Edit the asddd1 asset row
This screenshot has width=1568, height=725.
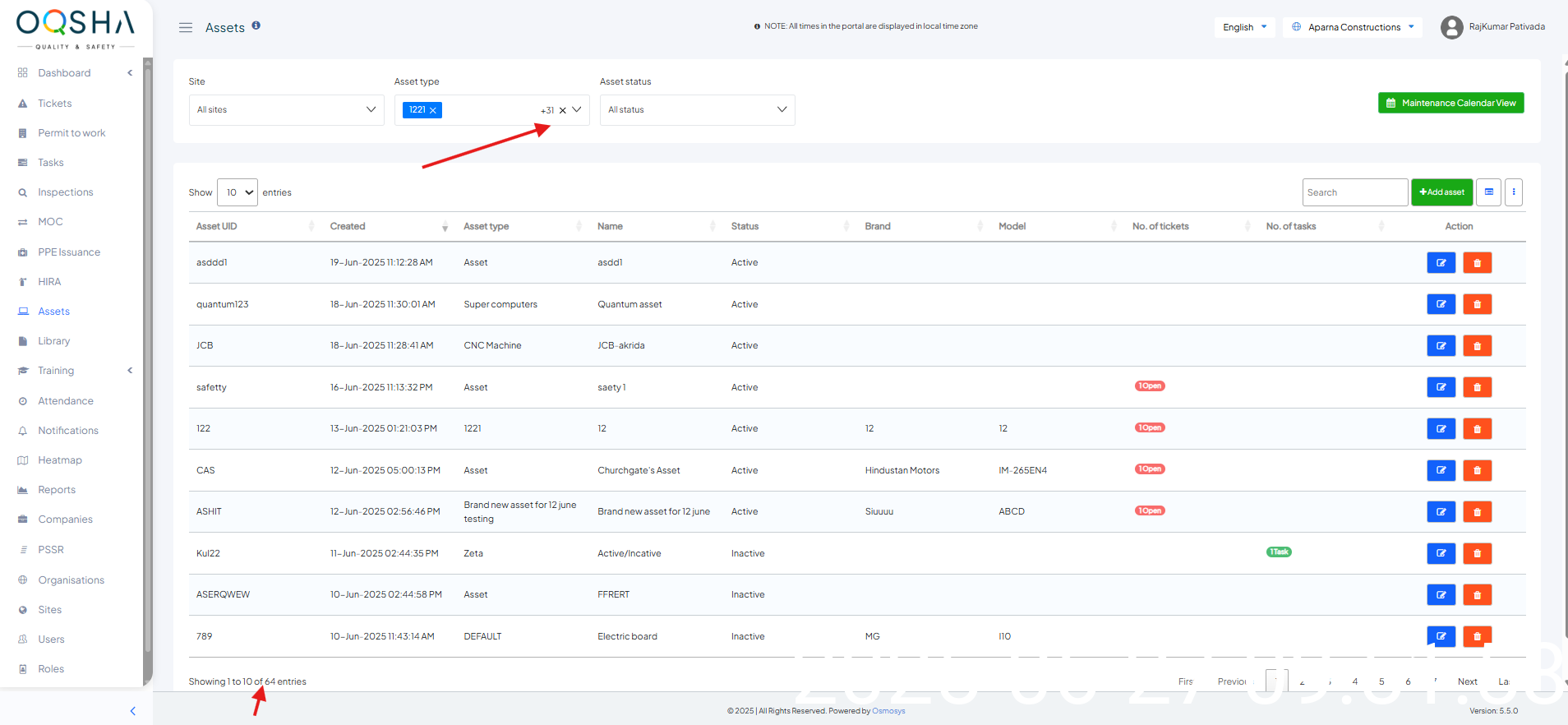click(x=1441, y=263)
